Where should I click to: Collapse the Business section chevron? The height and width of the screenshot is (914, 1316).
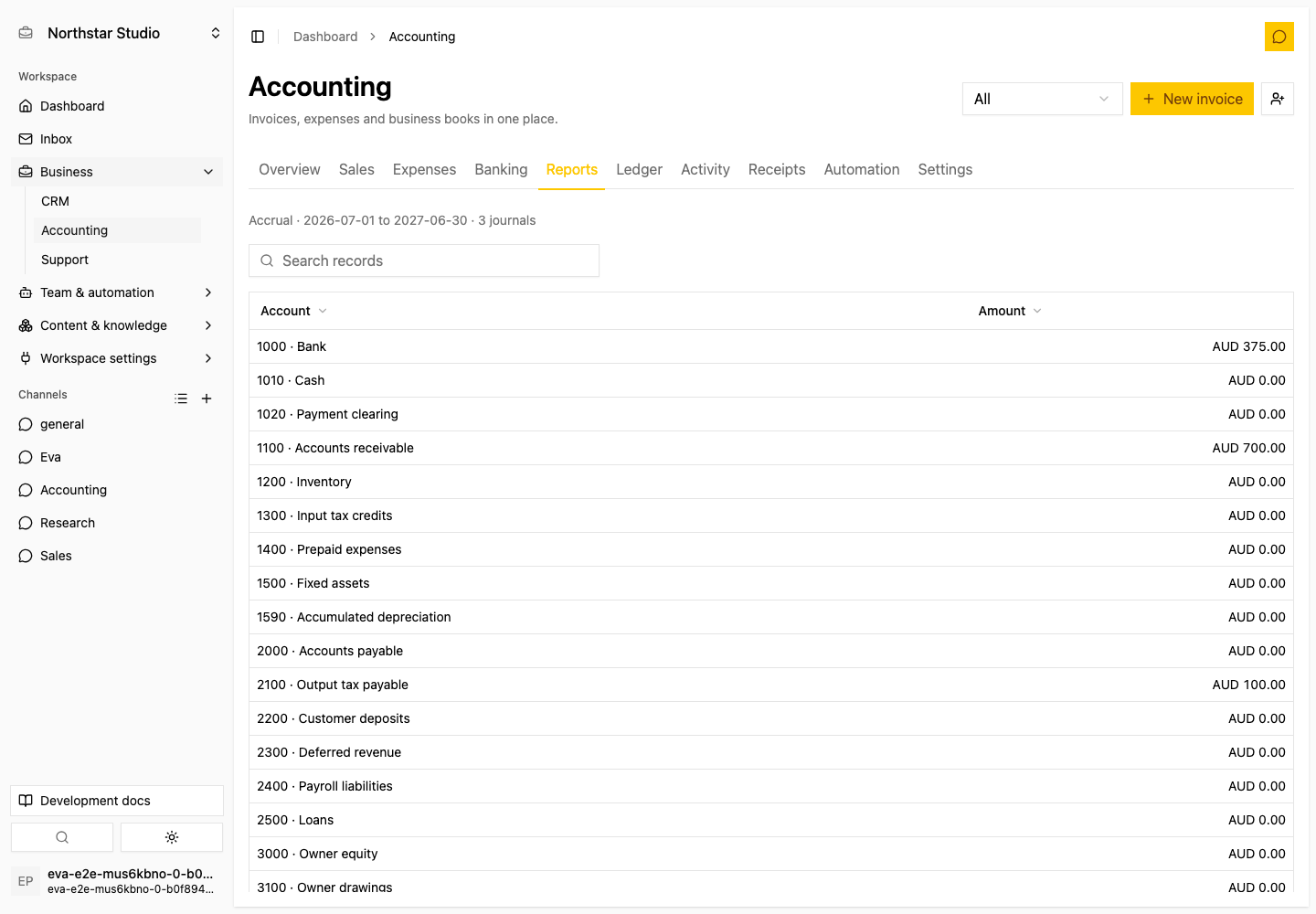208,172
